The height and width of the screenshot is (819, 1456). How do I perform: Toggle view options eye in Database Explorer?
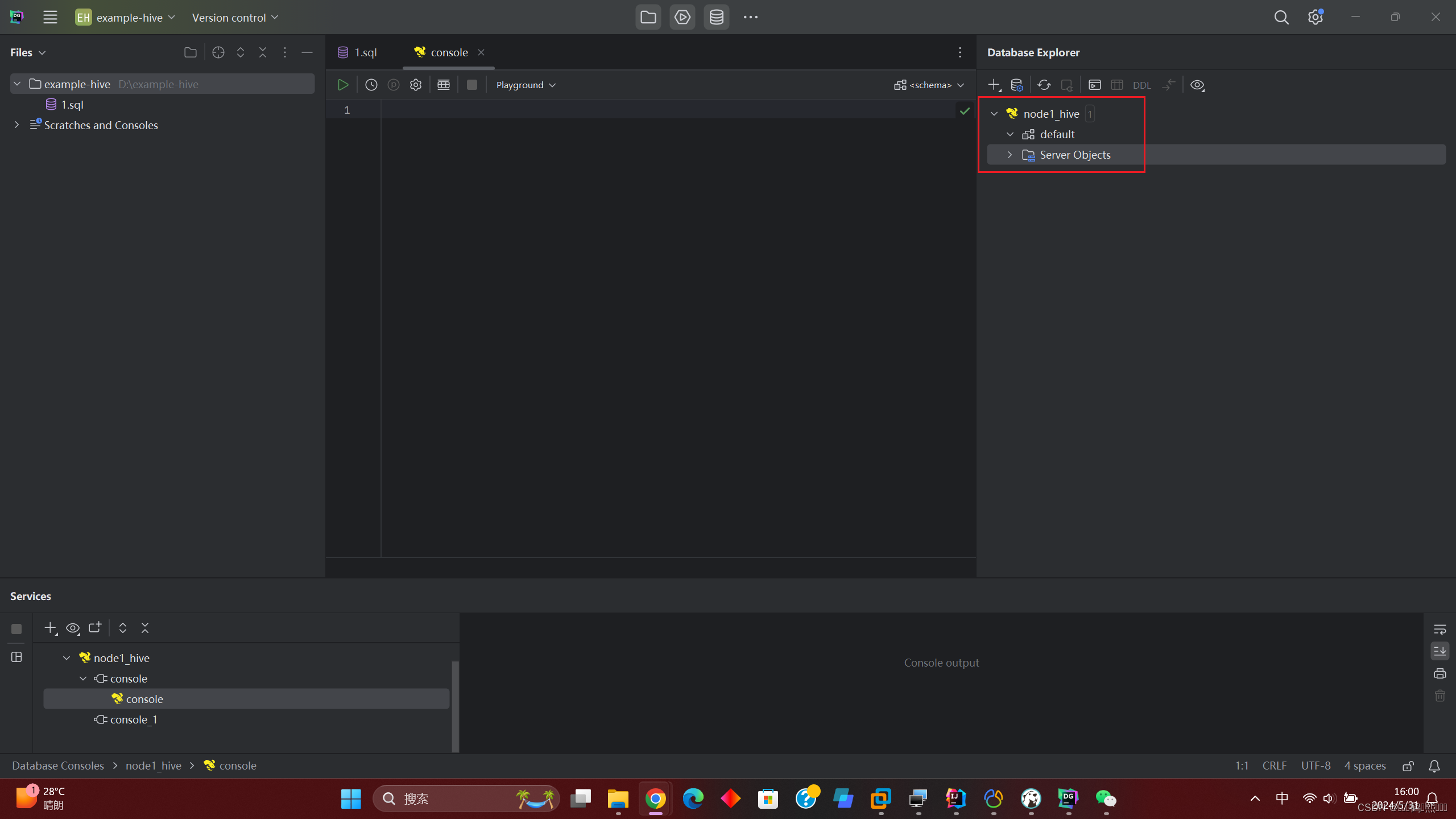click(1197, 85)
